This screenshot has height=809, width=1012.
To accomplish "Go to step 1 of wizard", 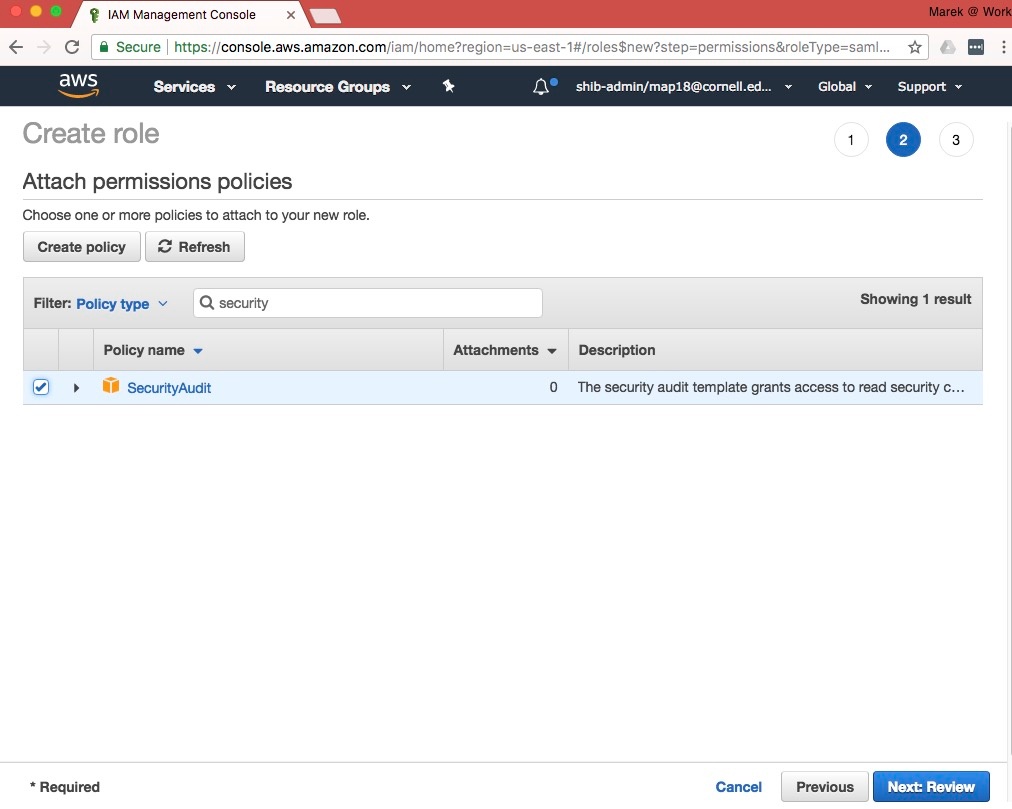I will 851,139.
